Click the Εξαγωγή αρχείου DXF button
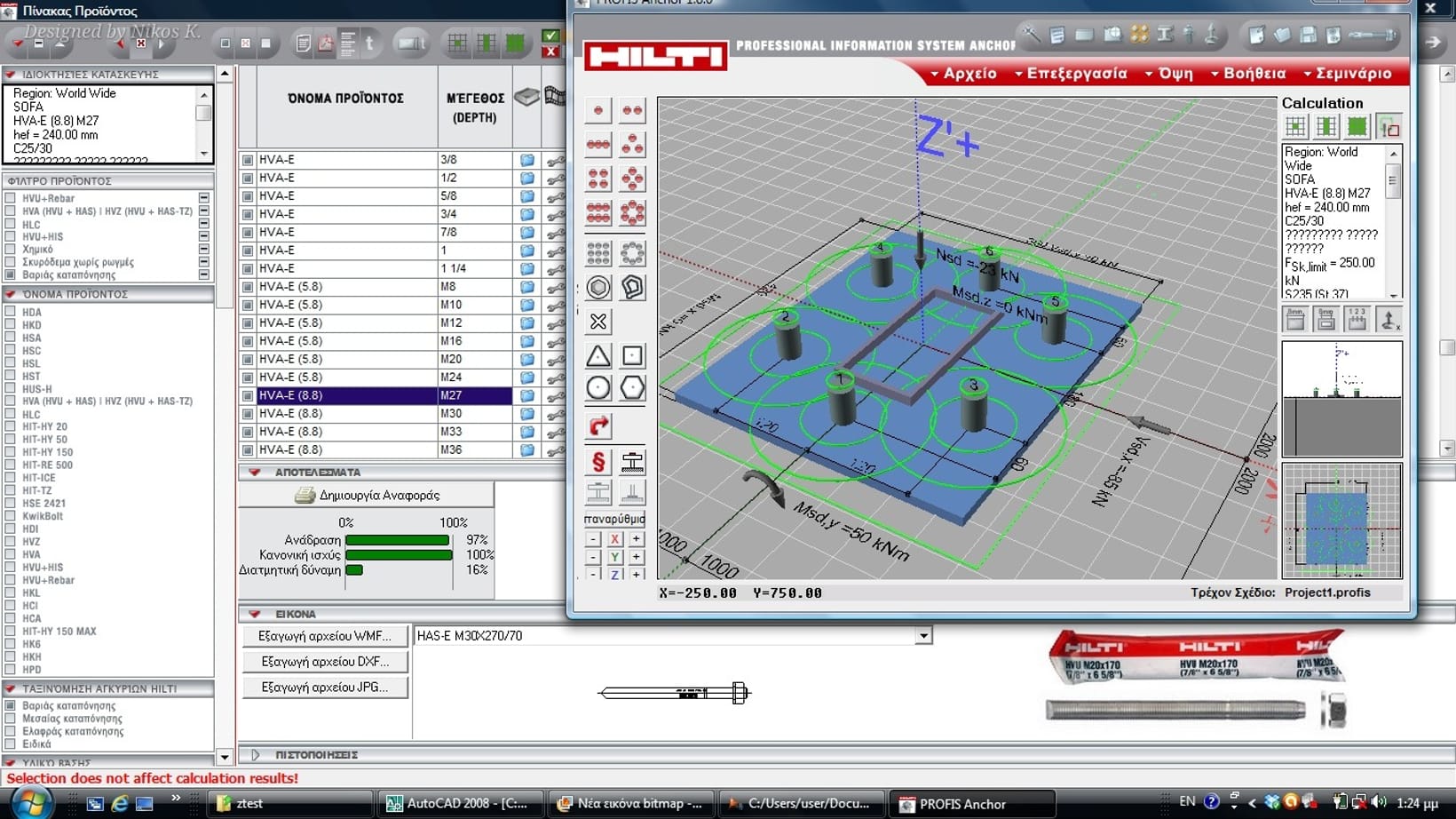The width and height of the screenshot is (1456, 819). (325, 662)
